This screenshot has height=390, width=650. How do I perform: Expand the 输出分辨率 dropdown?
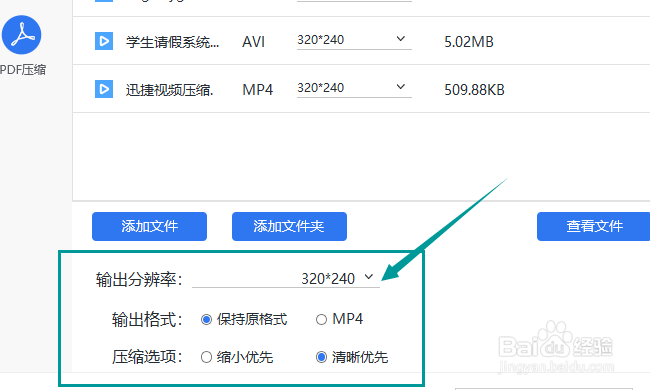coord(286,279)
